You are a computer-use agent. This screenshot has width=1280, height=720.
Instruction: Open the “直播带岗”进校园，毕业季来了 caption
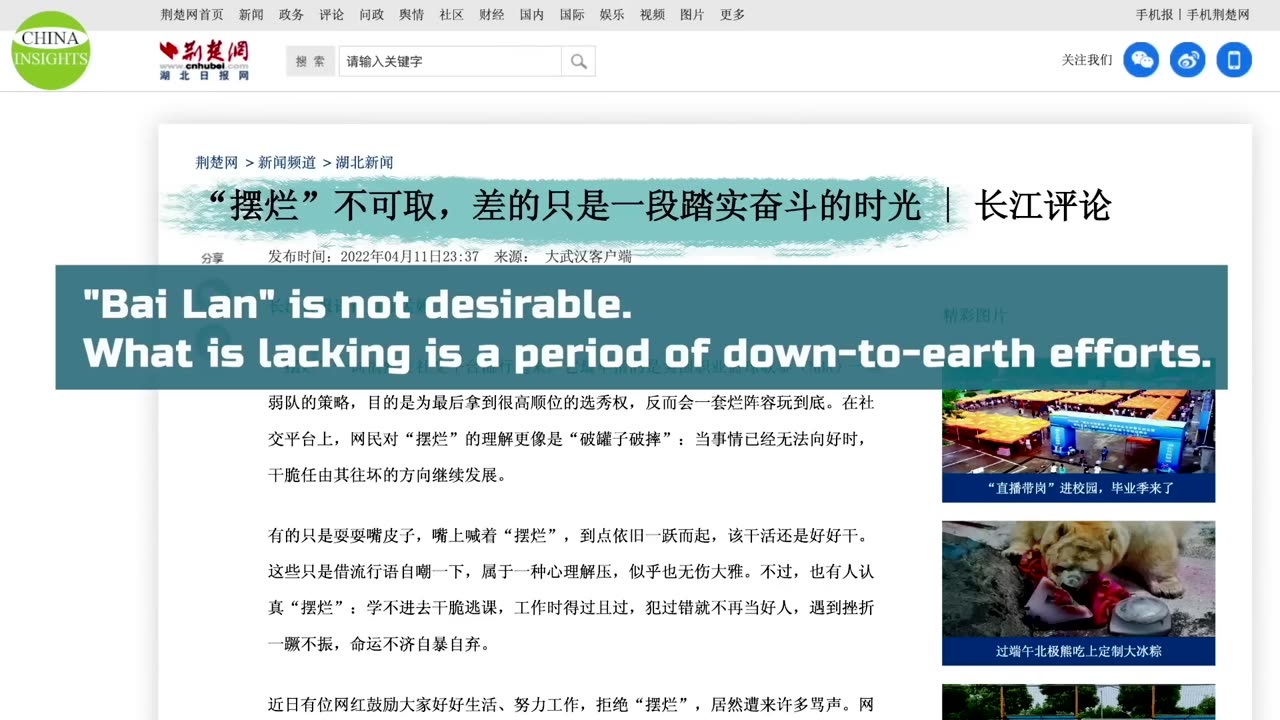tap(1078, 488)
